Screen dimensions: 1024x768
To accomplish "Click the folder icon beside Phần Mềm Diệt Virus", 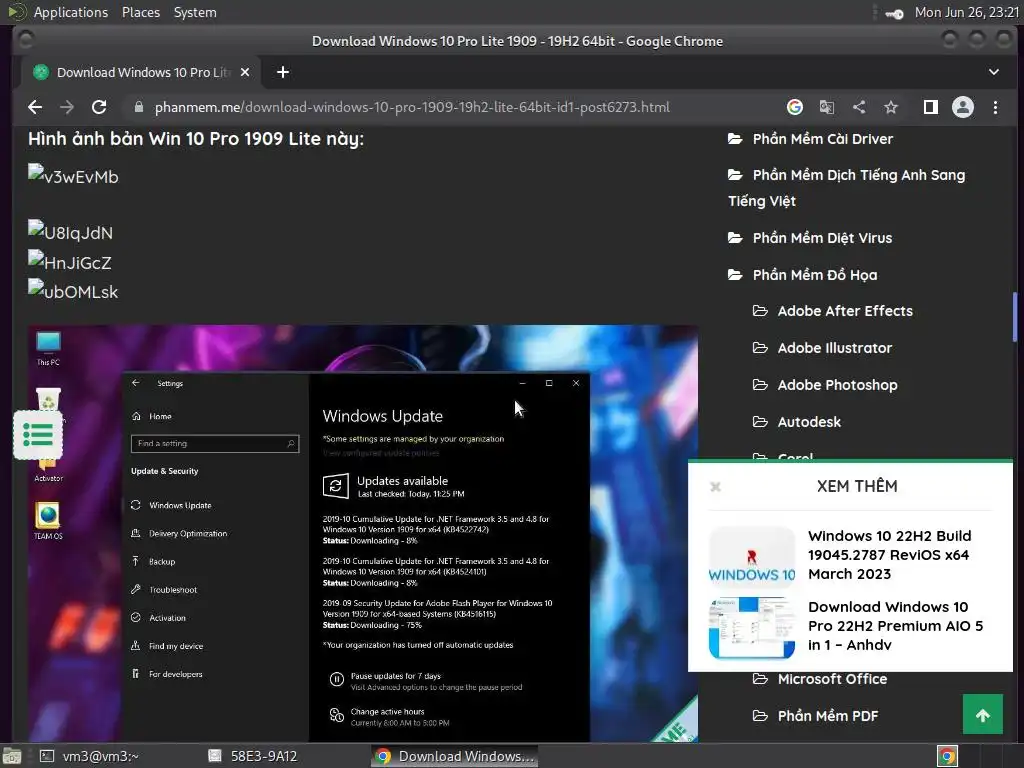I will tap(735, 238).
